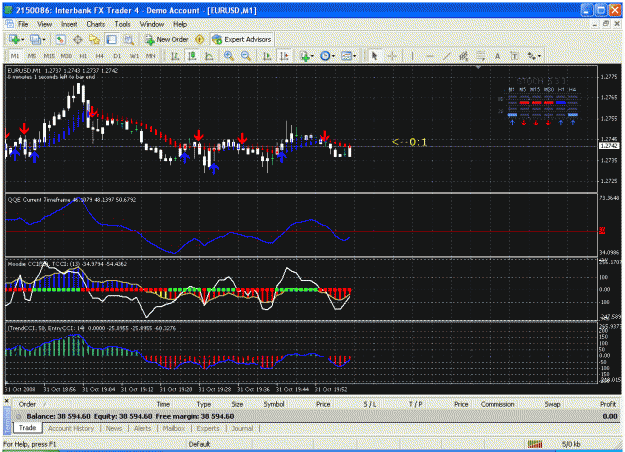
Task: Switch chart to M5 timeframe
Action: (x=32, y=56)
